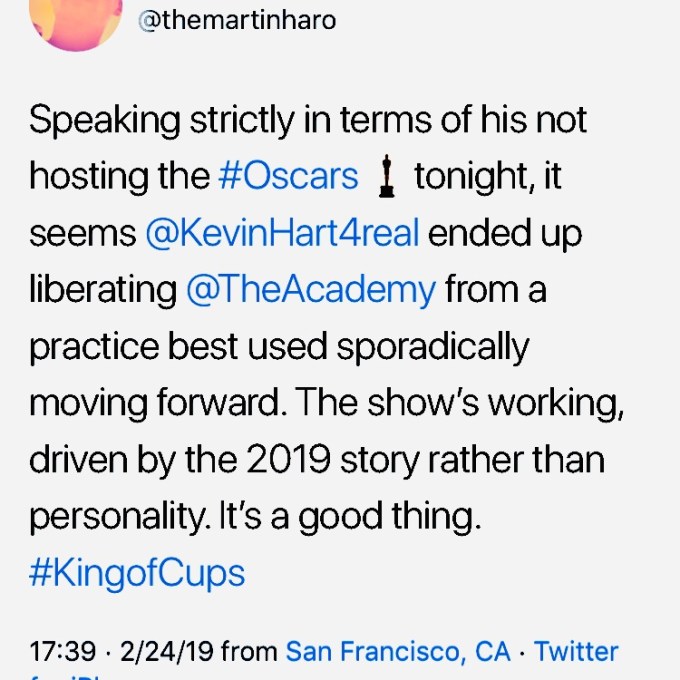The image size is (680, 680).
Task: Tap the word "tonight" after the statuette
Action: [x=475, y=177]
